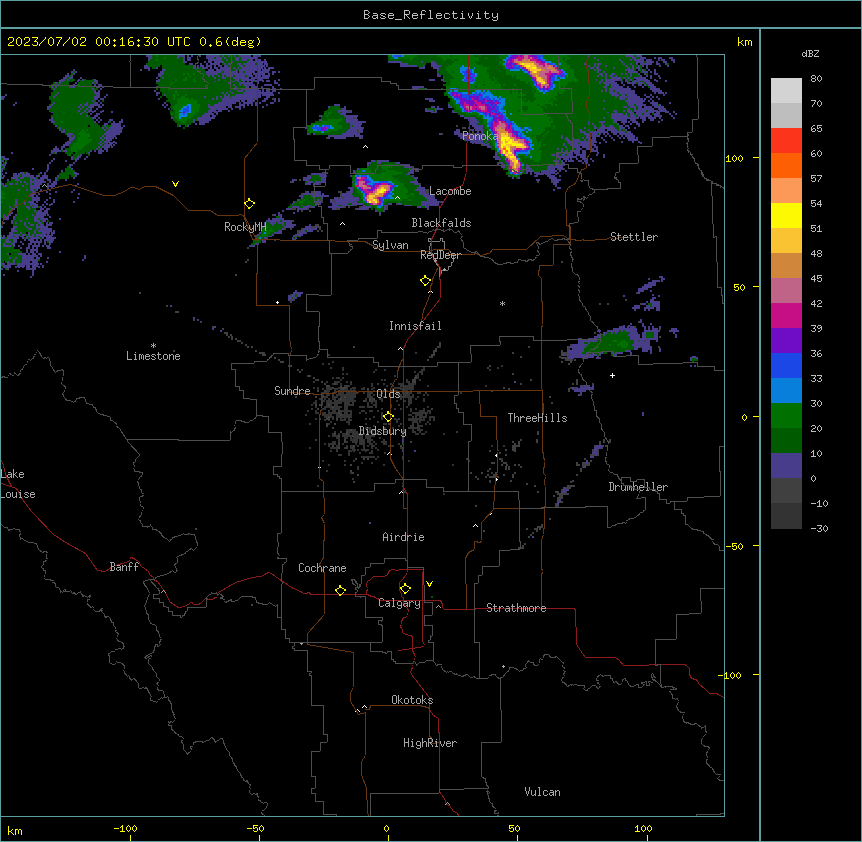Screen dimensions: 862x842
Task: Click the RedDeer city label
Action: click(x=440, y=255)
